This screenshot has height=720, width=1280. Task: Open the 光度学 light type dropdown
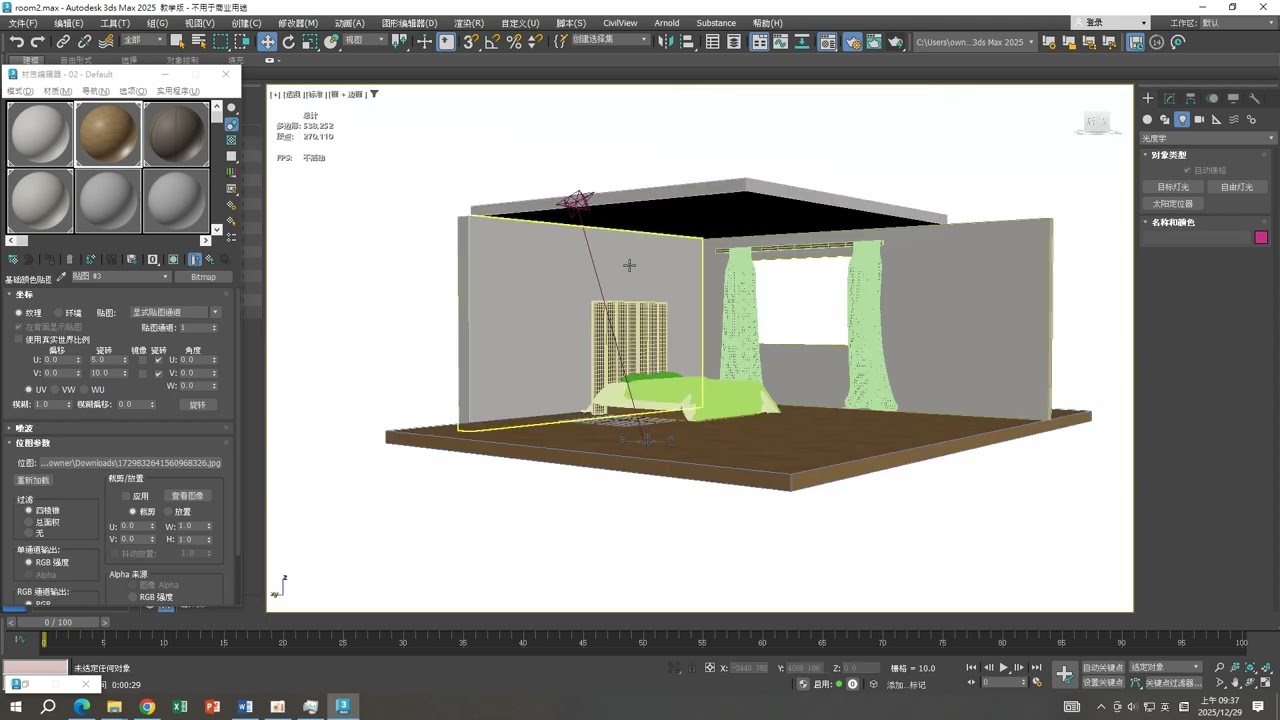click(1209, 138)
